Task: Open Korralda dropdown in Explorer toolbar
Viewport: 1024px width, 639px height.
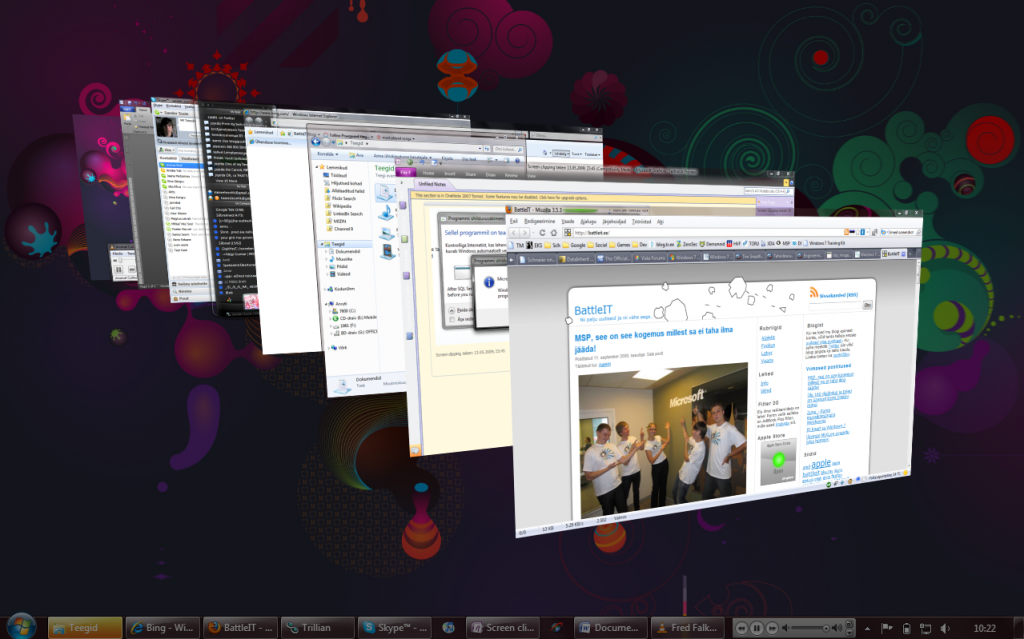Action: 327,154
